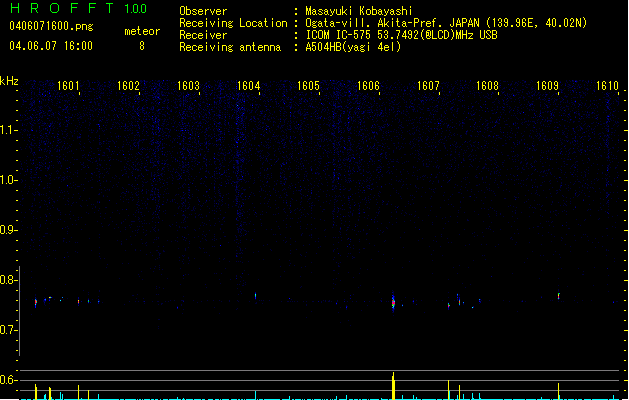This screenshot has height=400, width=629.
Task: Click the 1607 time axis marker
Action: (x=428, y=86)
